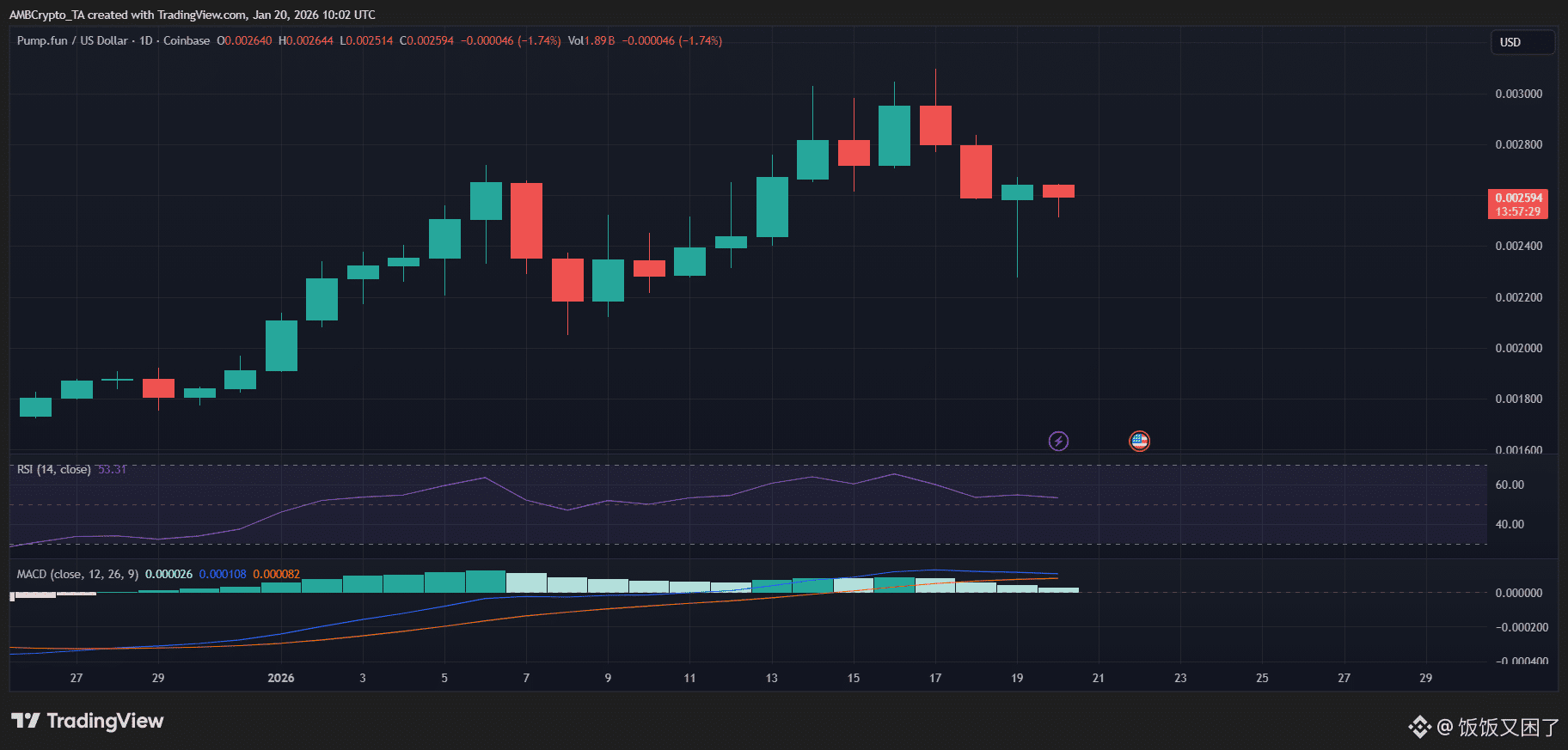The width and height of the screenshot is (1568, 750).
Task: Click the purple lightning event icon
Action: 1058,441
